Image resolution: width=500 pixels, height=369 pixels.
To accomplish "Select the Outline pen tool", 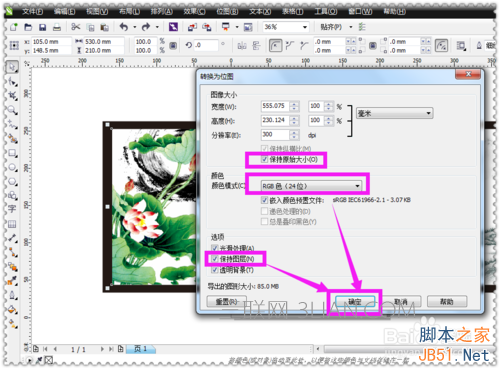I will pyautogui.click(x=13, y=295).
